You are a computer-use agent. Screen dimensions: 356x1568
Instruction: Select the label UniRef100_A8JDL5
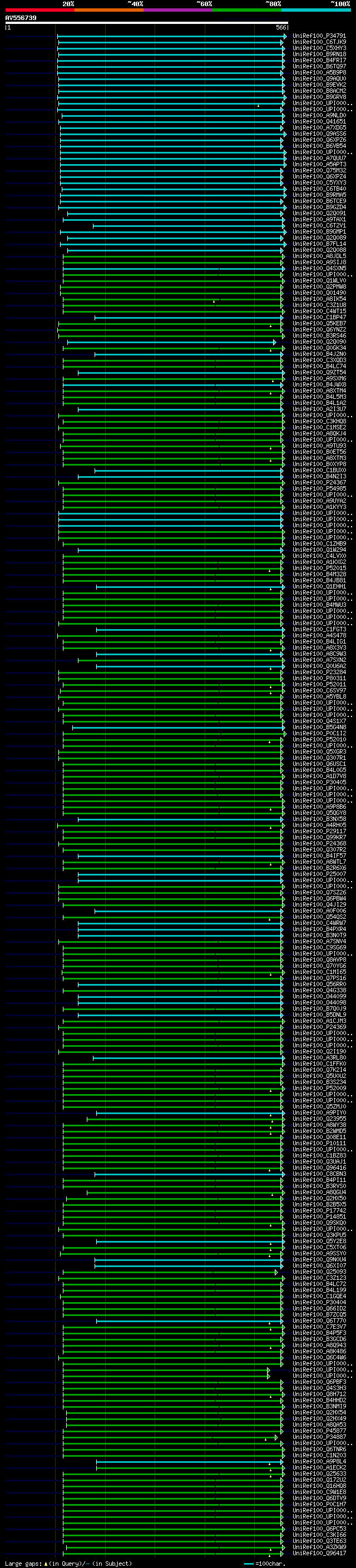319,256
